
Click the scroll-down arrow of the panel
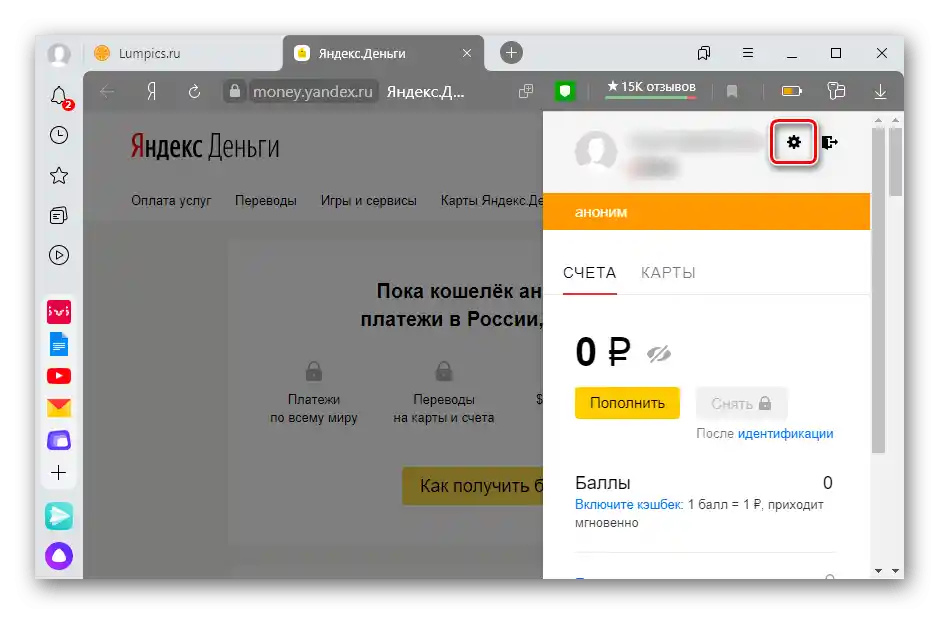coord(879,571)
